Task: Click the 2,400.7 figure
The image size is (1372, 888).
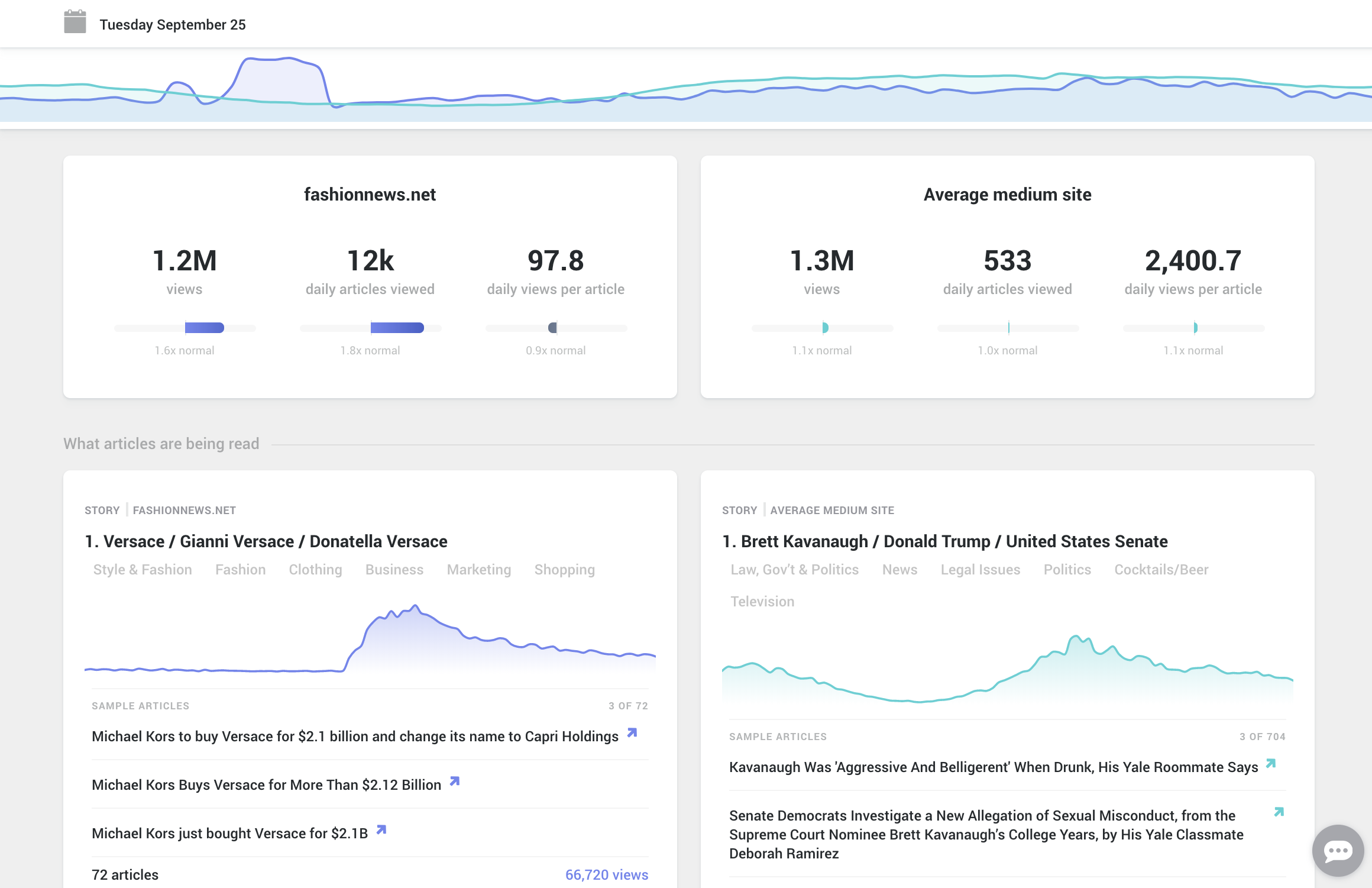Action: click(1193, 260)
